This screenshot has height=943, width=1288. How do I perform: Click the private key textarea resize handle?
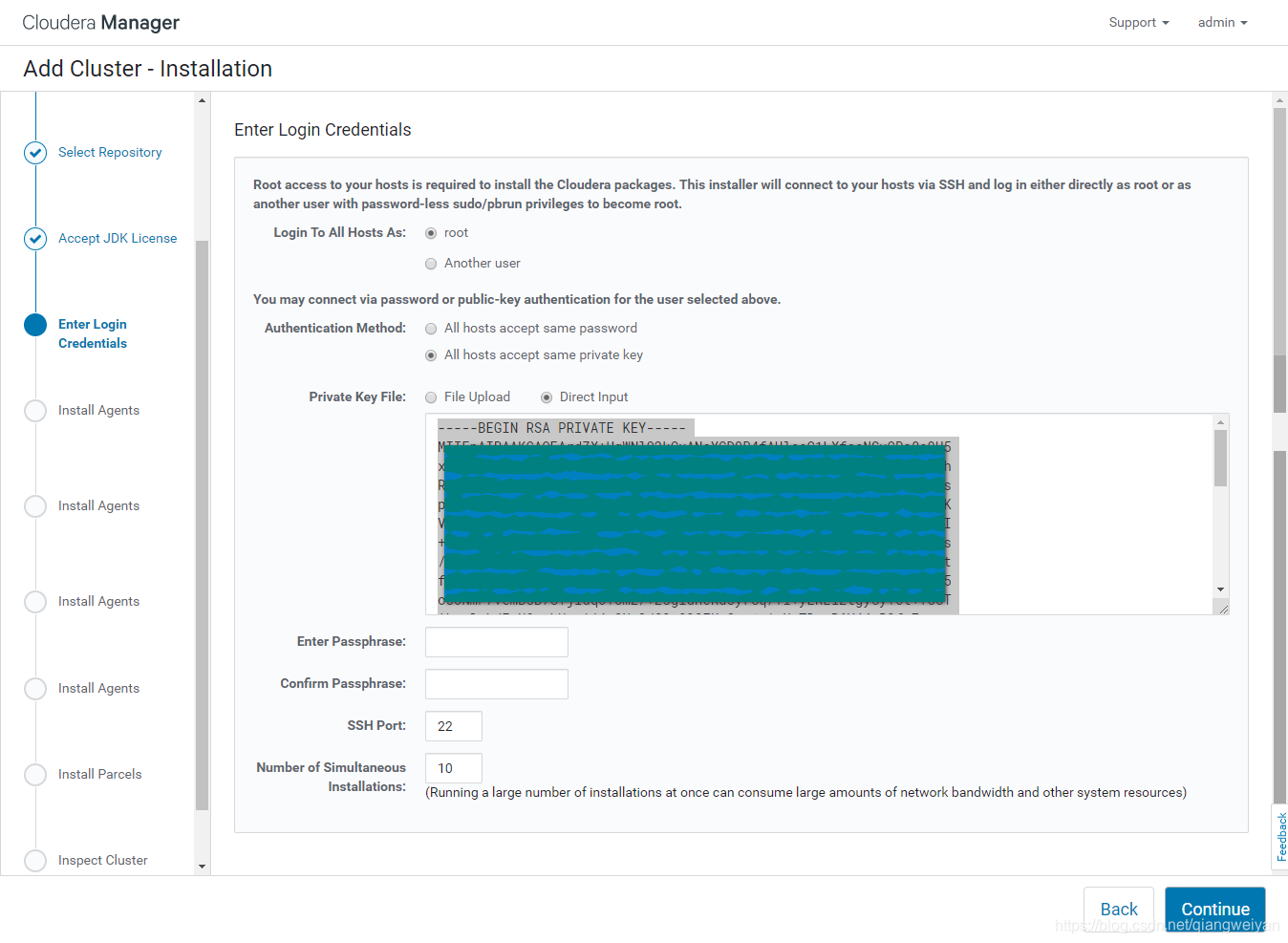1221,608
